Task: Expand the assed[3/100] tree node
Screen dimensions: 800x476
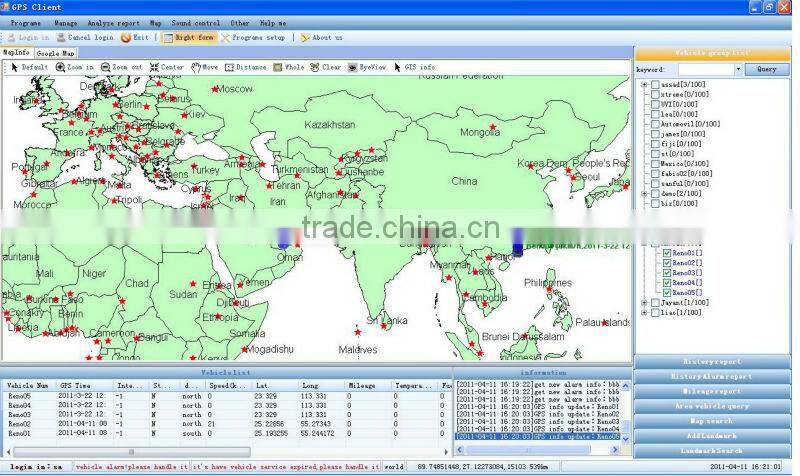Action: 644,85
